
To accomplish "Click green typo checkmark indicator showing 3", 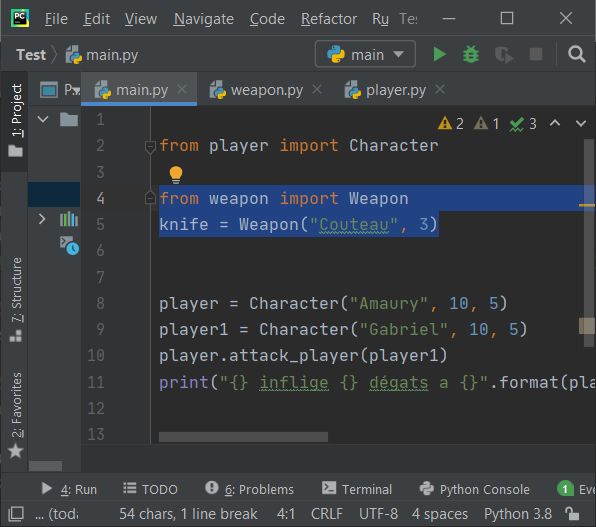I will [523, 124].
